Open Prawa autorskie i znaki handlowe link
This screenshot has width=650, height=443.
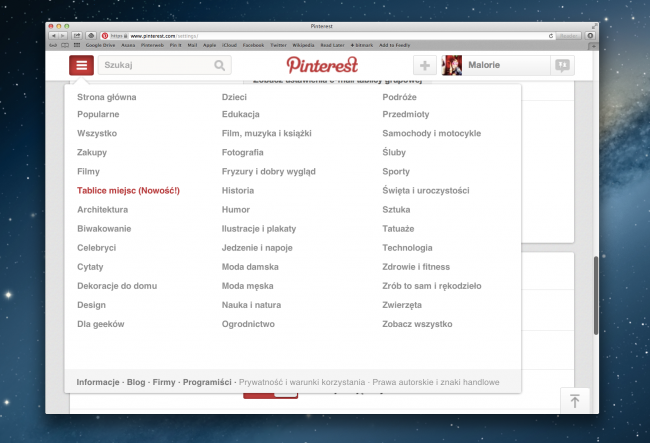coord(436,382)
